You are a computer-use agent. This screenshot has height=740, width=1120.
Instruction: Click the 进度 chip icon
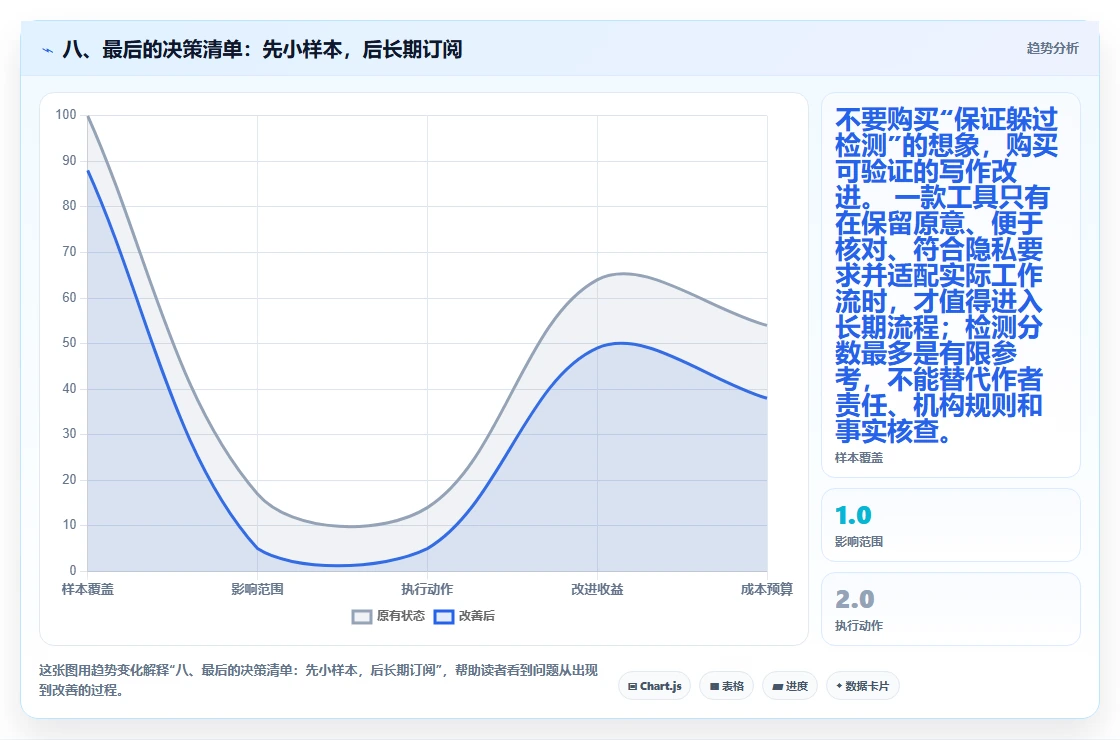coord(778,686)
